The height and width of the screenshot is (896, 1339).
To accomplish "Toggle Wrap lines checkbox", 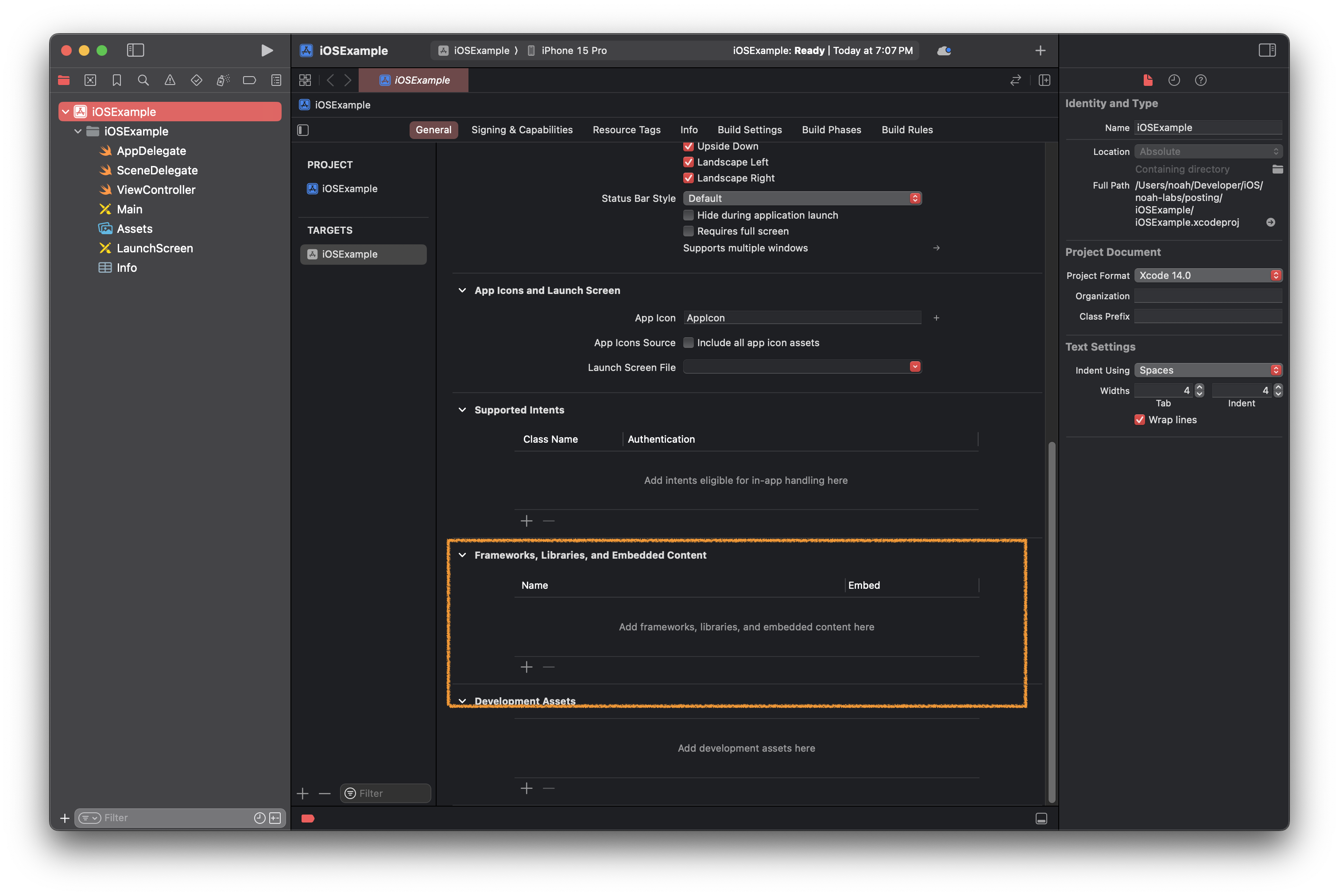I will point(1140,420).
